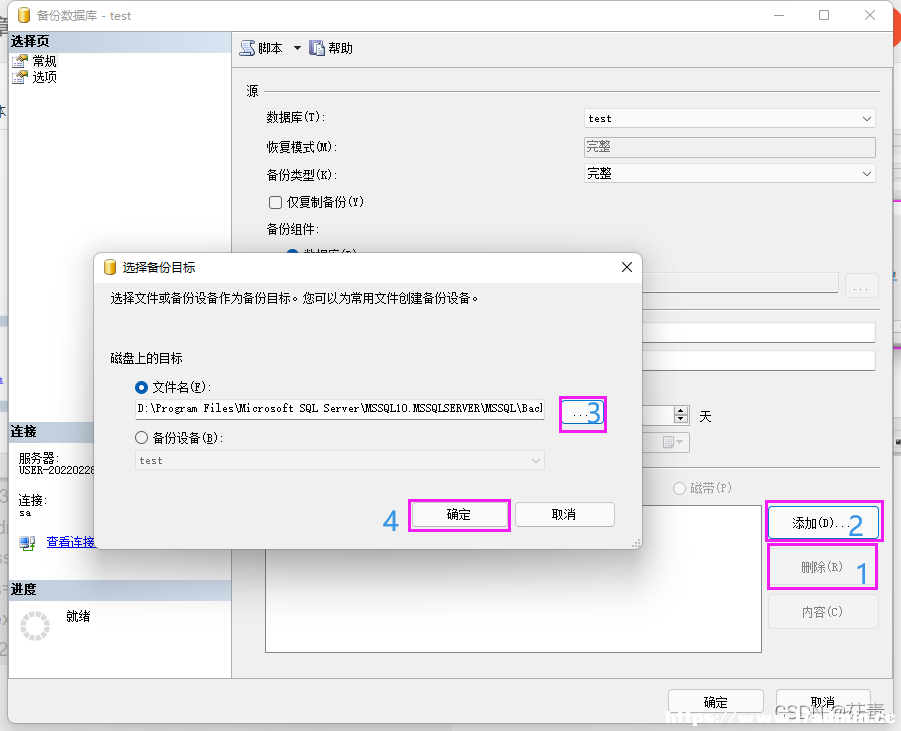Viewport: 901px width, 731px height.
Task: Open the backup device dropdown showing test
Action: pyautogui.click(x=340, y=460)
